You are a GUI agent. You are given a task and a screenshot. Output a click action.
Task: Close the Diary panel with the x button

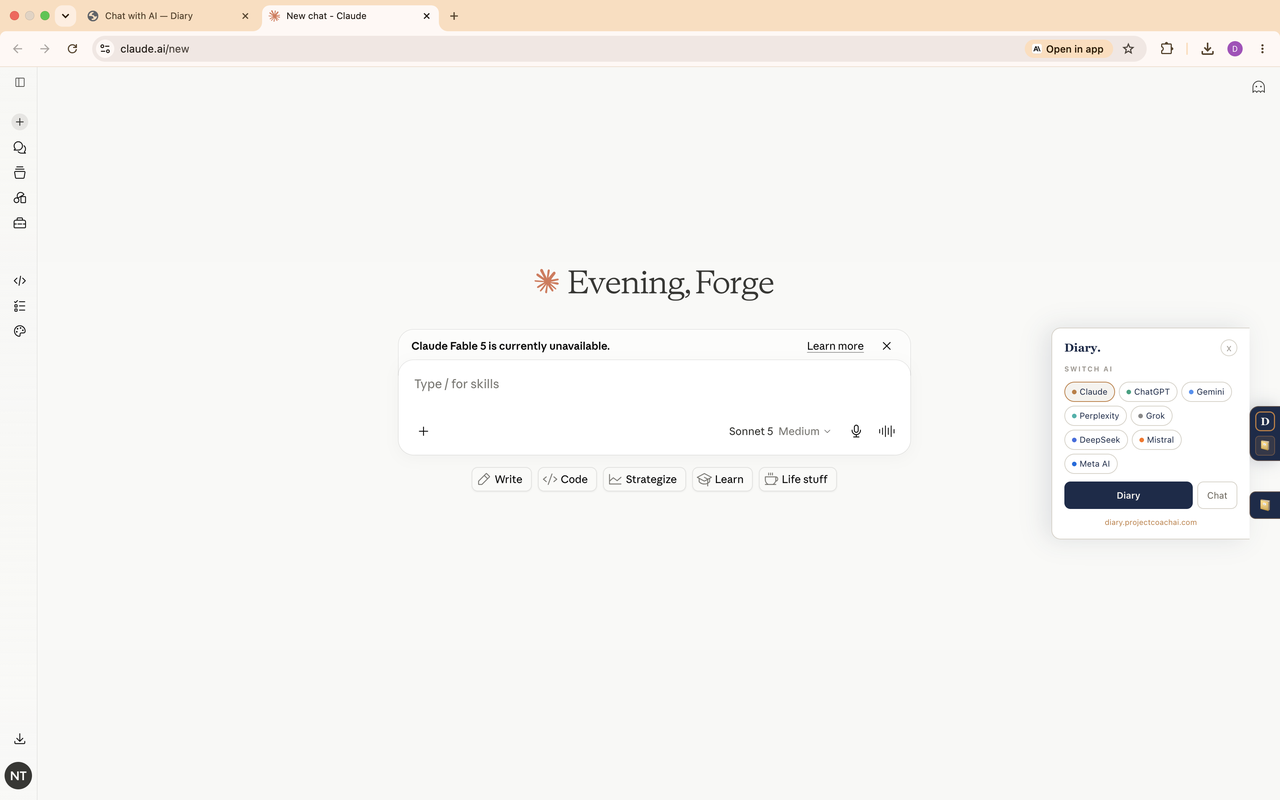click(1229, 348)
